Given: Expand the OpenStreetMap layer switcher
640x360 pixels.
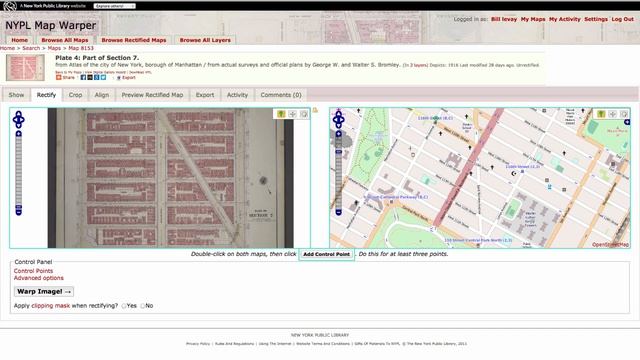Looking at the screenshot, I should click(627, 122).
